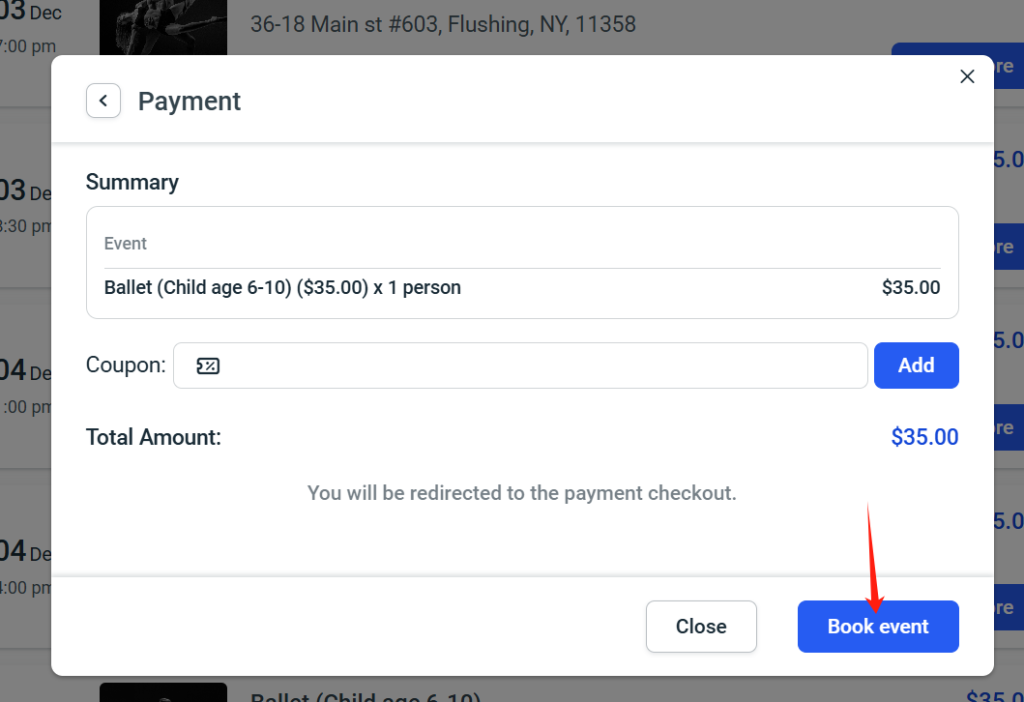This screenshot has height=702, width=1024.
Task: Focus the Coupon code input field
Action: click(x=540, y=366)
